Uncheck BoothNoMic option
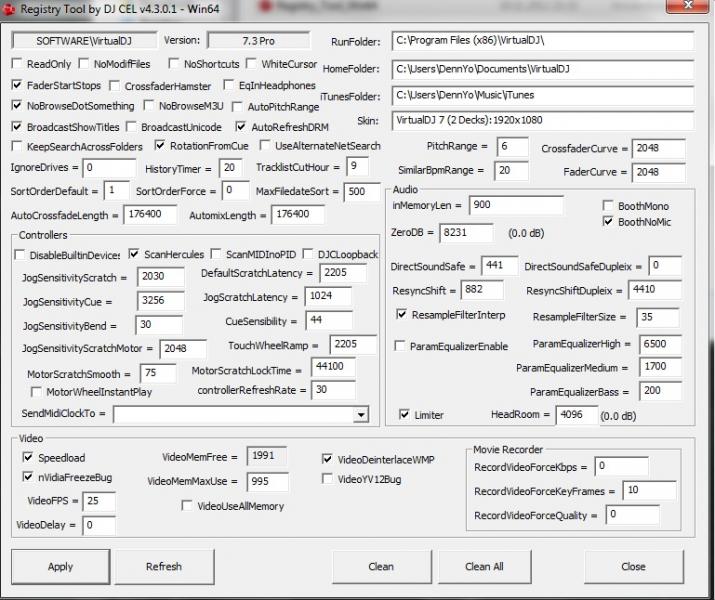 [x=608, y=222]
